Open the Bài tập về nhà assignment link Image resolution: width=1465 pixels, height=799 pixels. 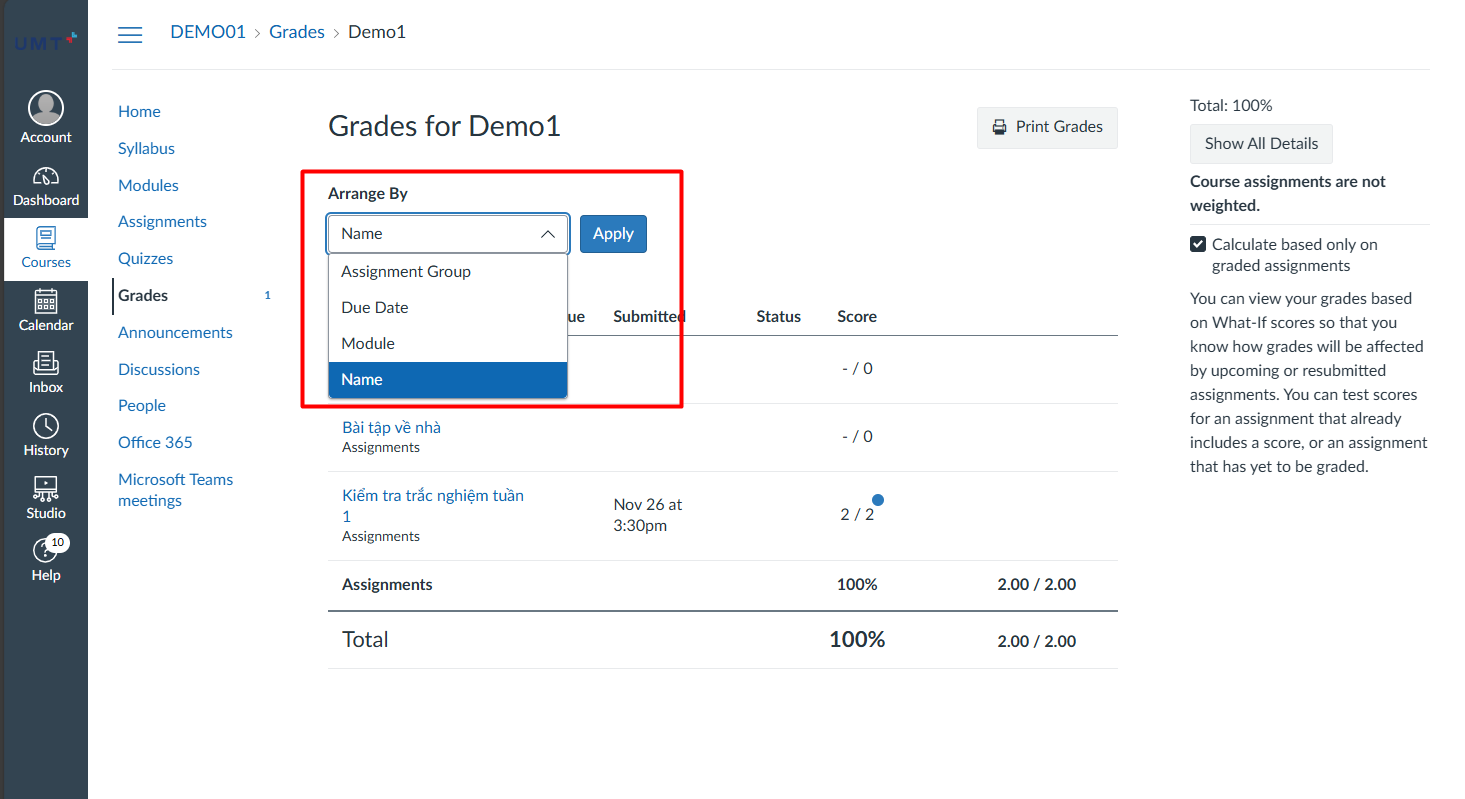[391, 427]
